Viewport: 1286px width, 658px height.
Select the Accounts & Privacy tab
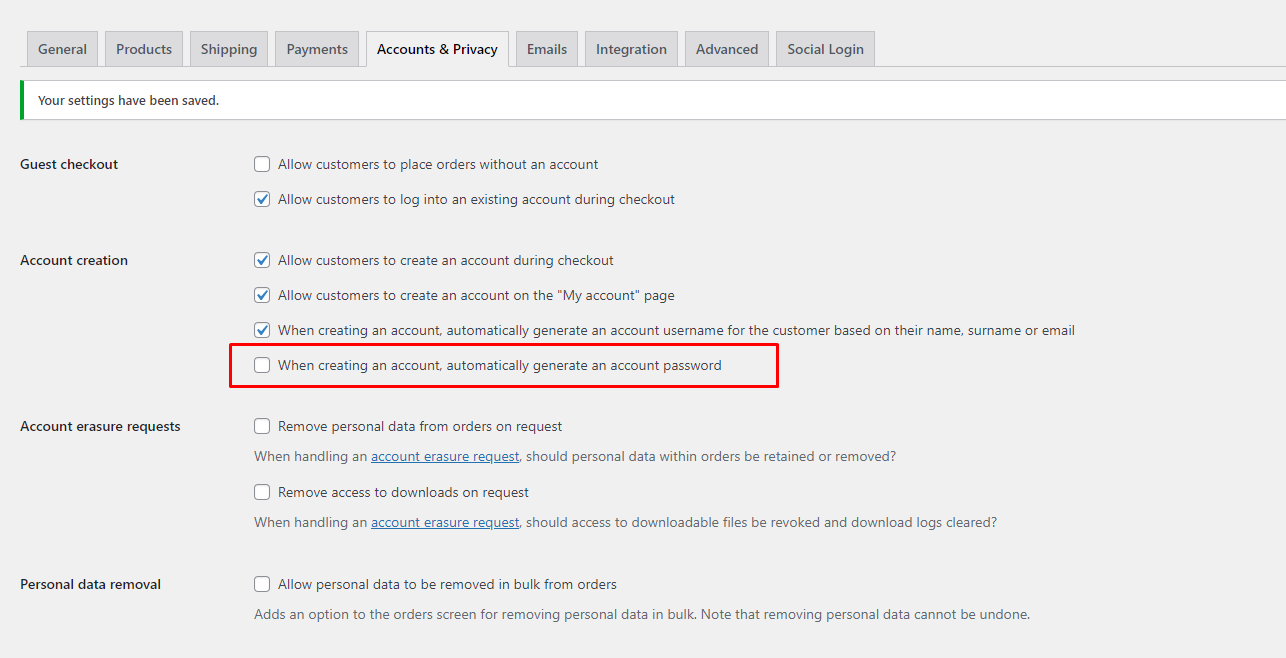coord(437,49)
